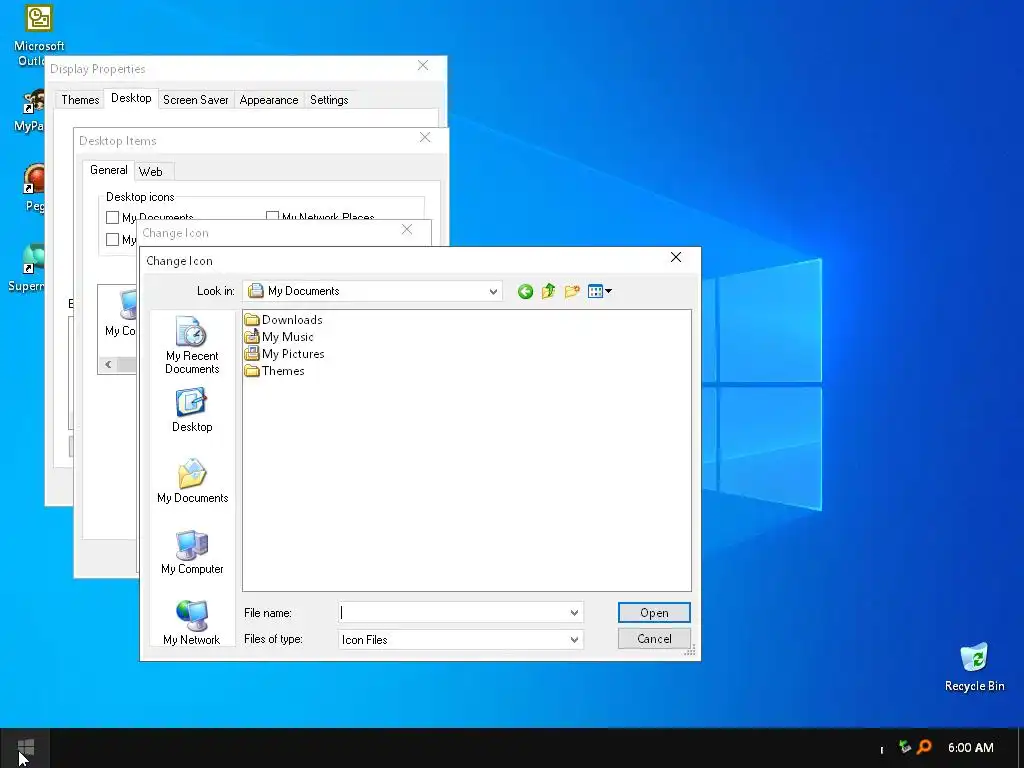
Task: Click the Open button
Action: click(654, 613)
